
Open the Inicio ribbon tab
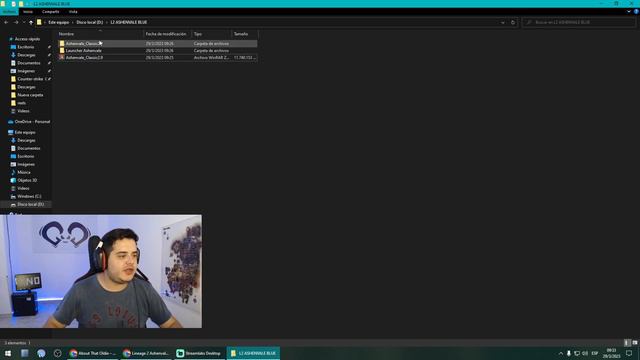pyautogui.click(x=28, y=12)
